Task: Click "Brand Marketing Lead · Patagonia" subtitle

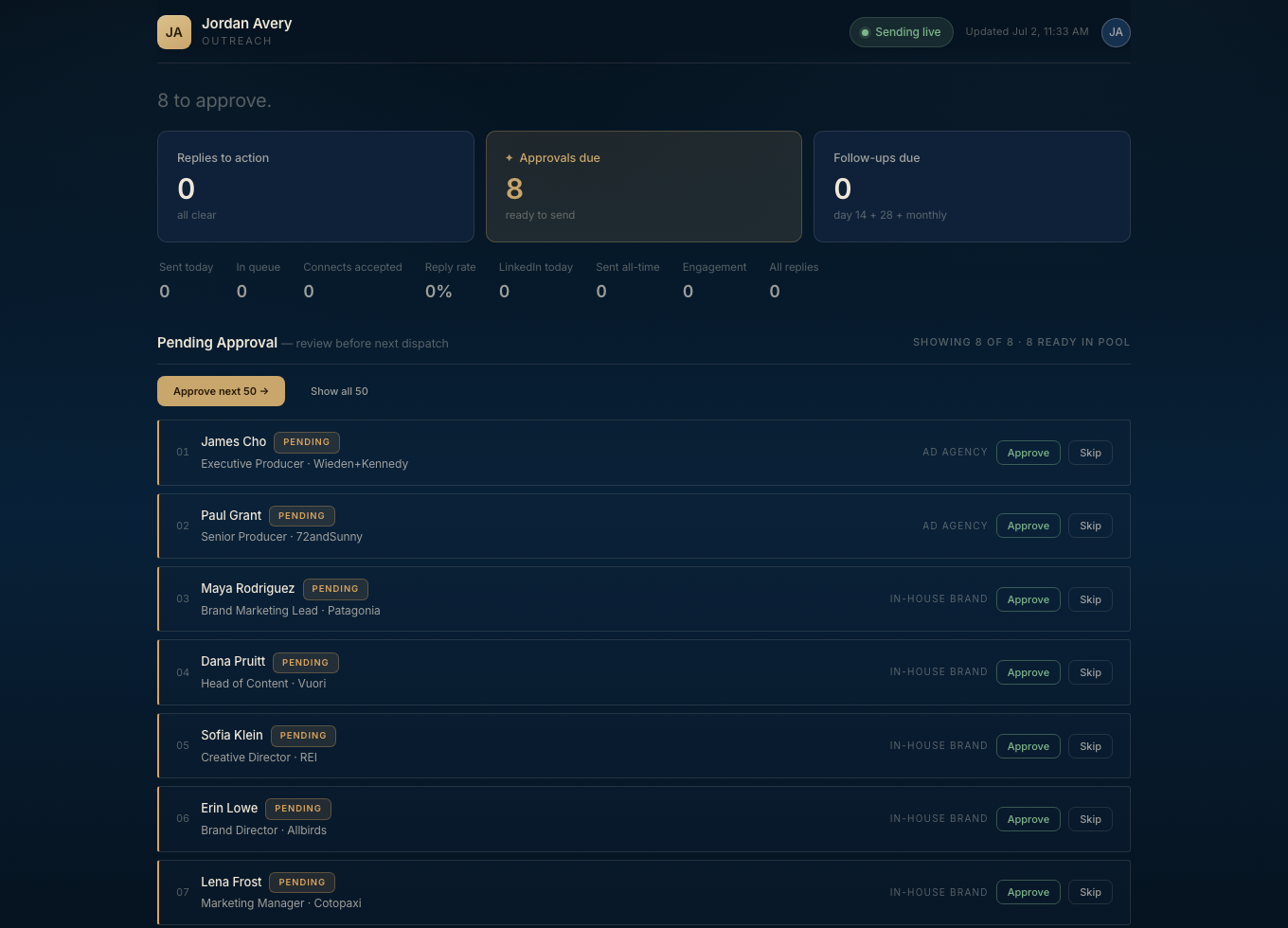Action: coord(291,611)
